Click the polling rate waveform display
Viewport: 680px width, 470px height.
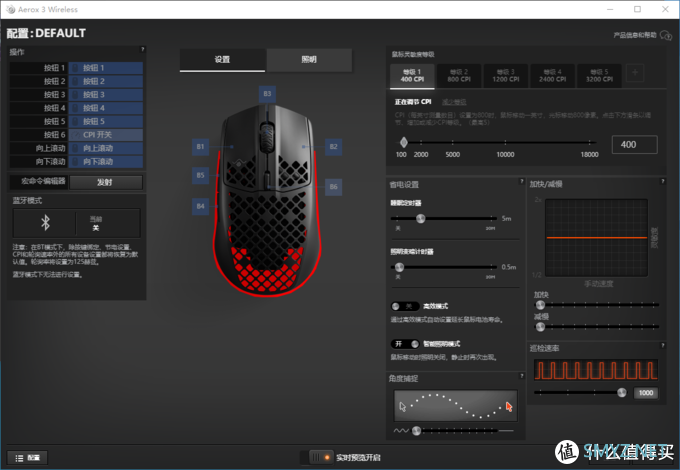[596, 370]
